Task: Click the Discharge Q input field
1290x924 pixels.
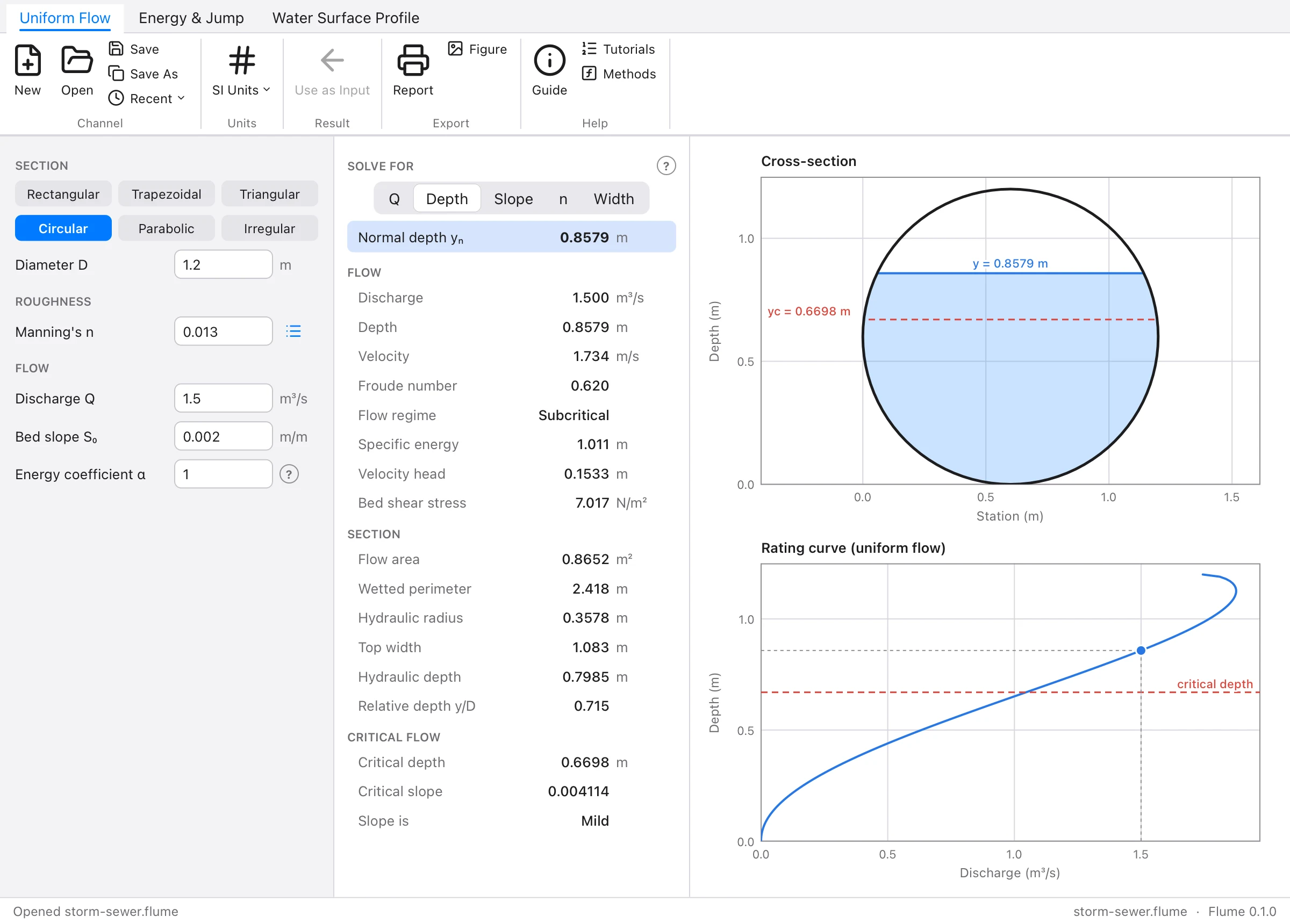Action: [223, 399]
